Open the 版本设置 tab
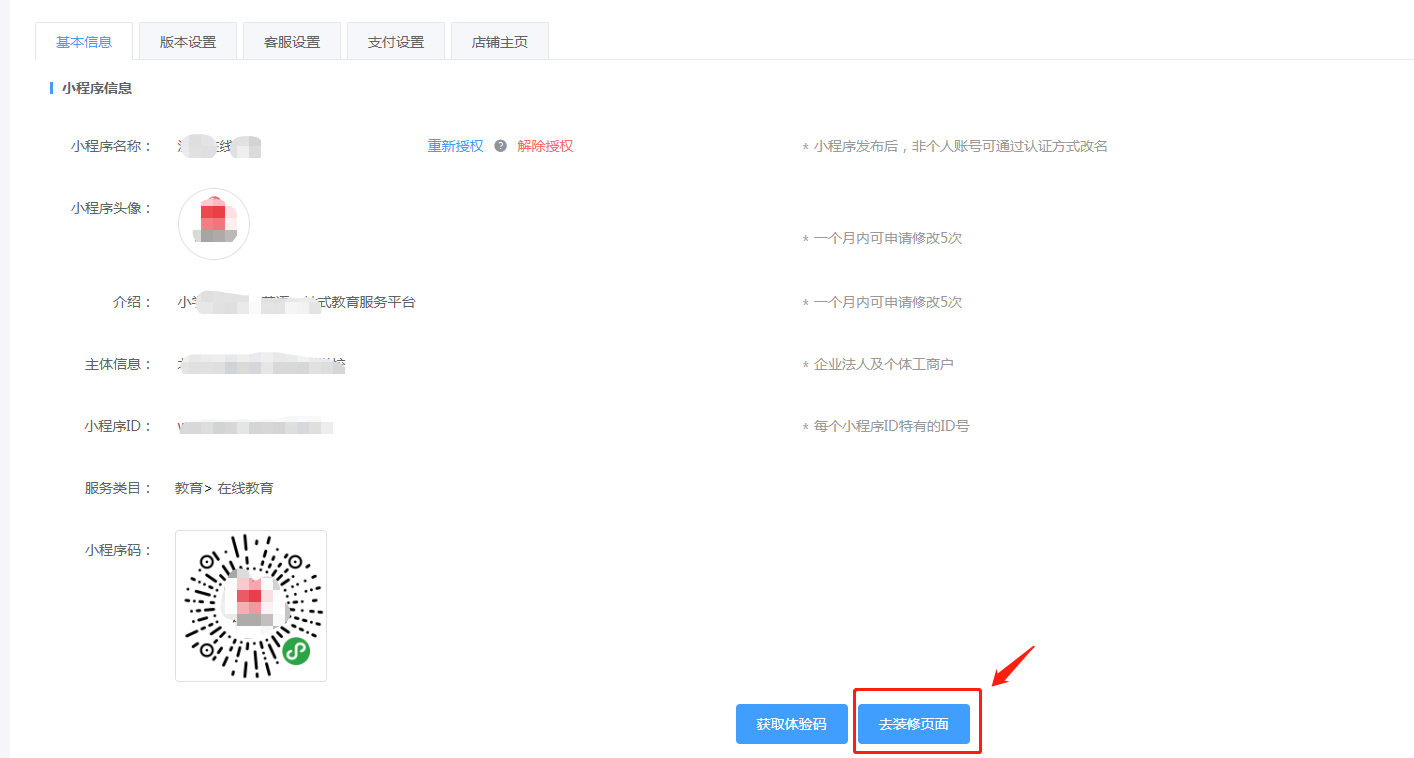Image resolution: width=1414 pixels, height=758 pixels. (x=188, y=42)
